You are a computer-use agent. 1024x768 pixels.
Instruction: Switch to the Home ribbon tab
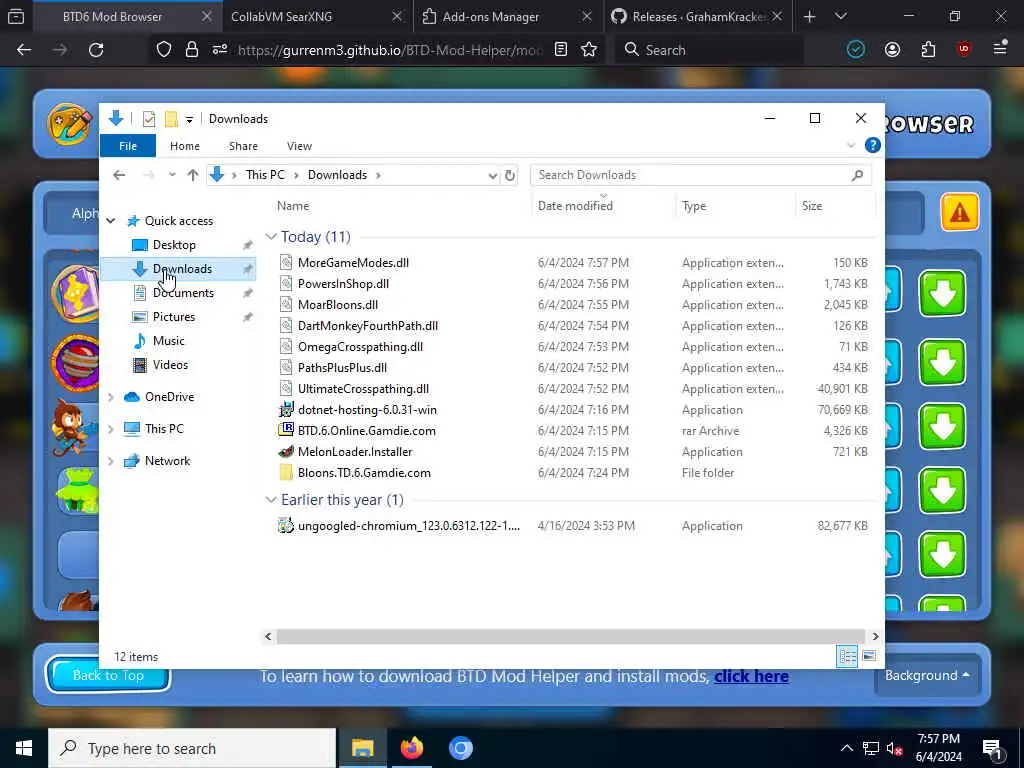(x=185, y=146)
